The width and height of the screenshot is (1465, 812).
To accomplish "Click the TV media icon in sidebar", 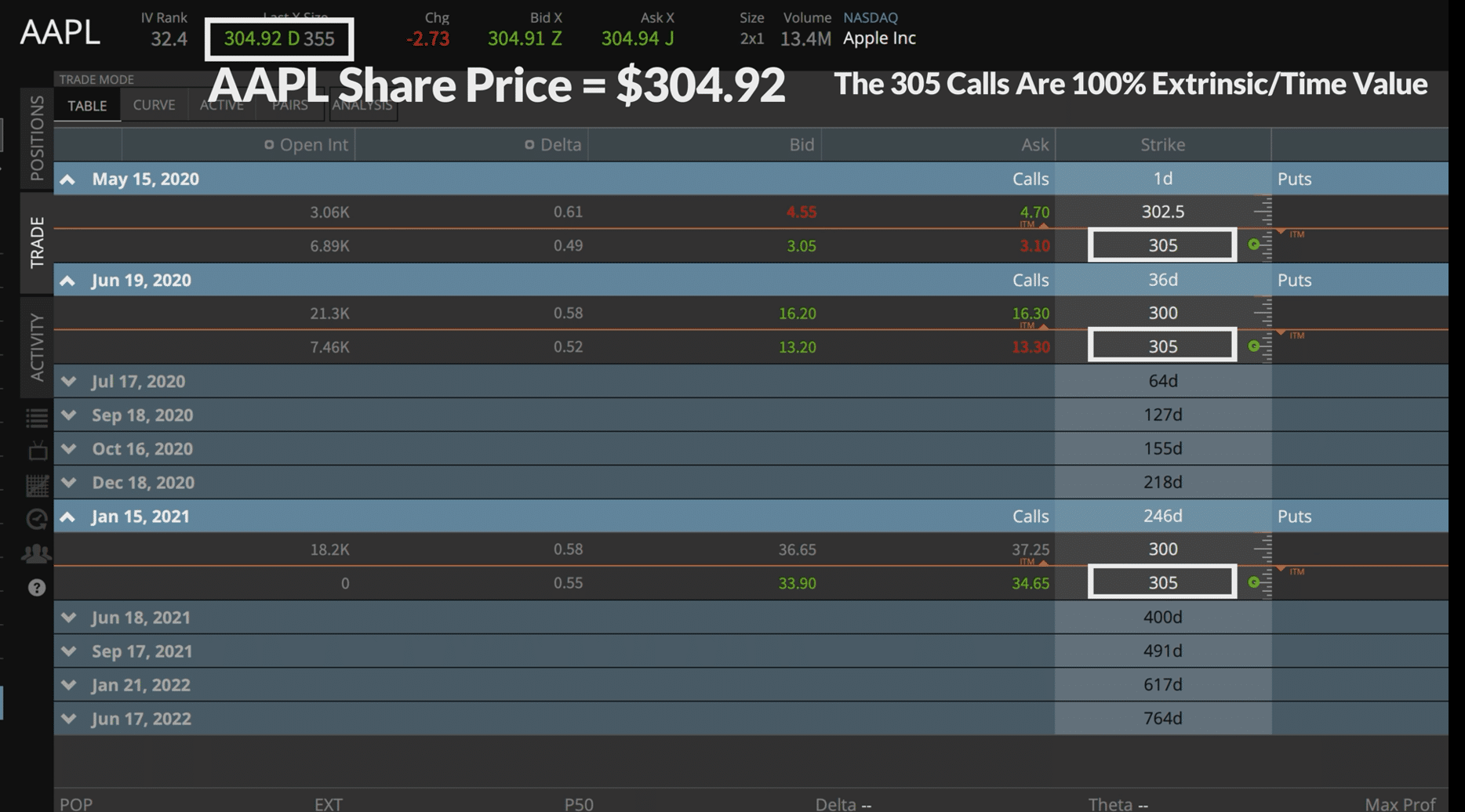I will pyautogui.click(x=37, y=451).
